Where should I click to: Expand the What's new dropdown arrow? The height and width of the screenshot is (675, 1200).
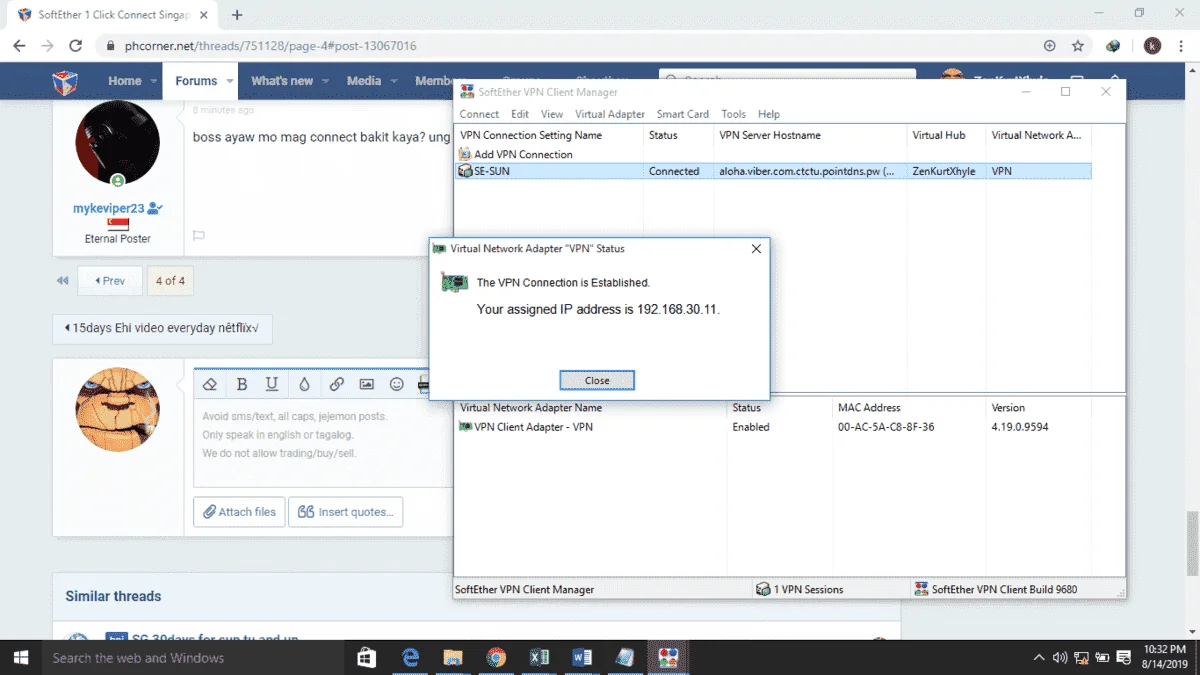point(325,81)
